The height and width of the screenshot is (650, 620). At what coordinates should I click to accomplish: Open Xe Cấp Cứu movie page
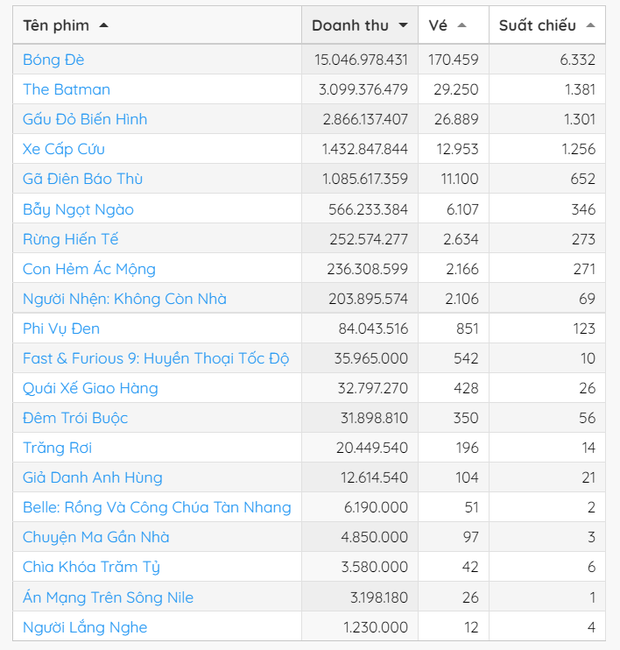64,149
